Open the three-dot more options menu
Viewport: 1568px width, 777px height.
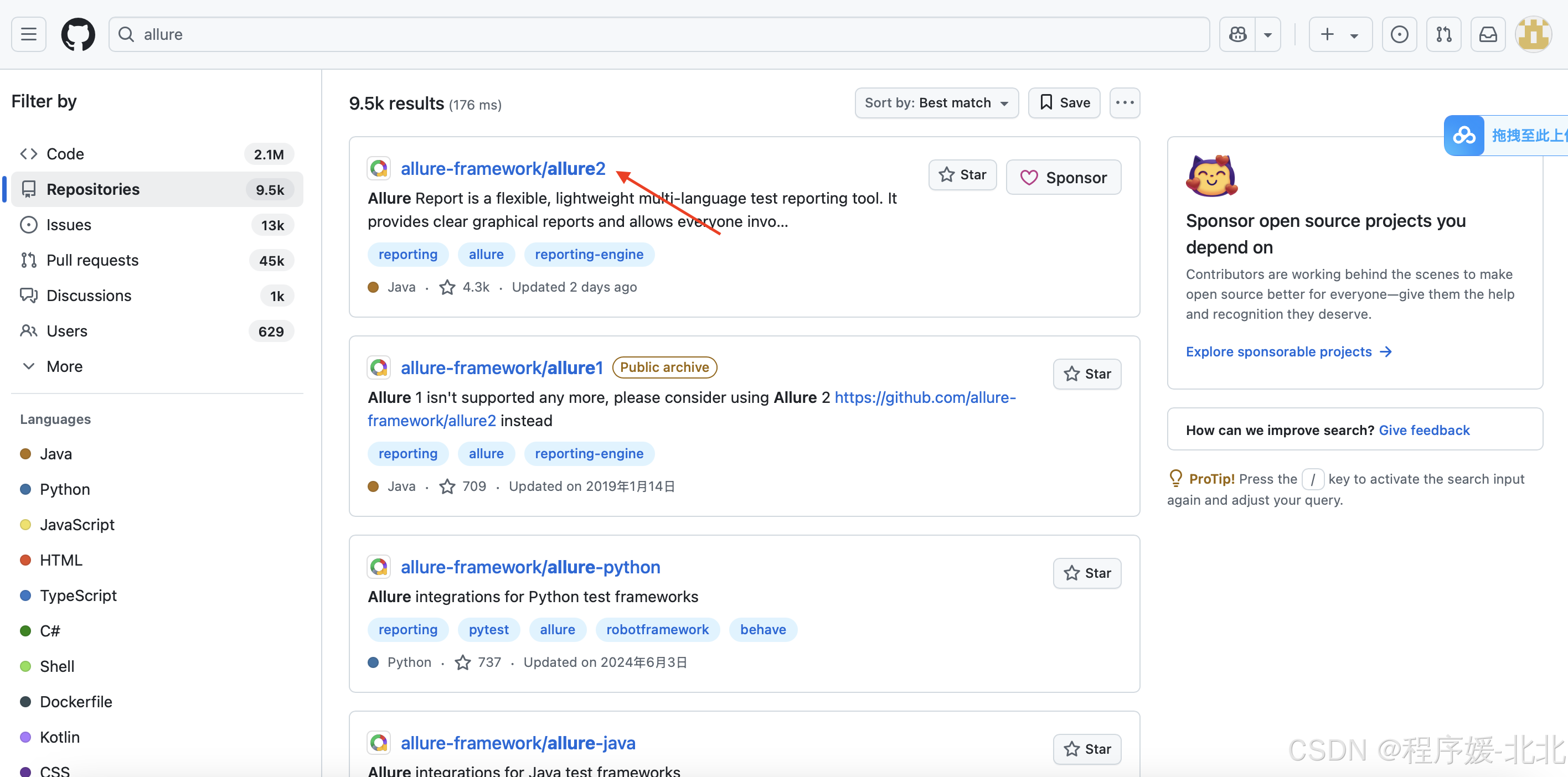(1125, 103)
